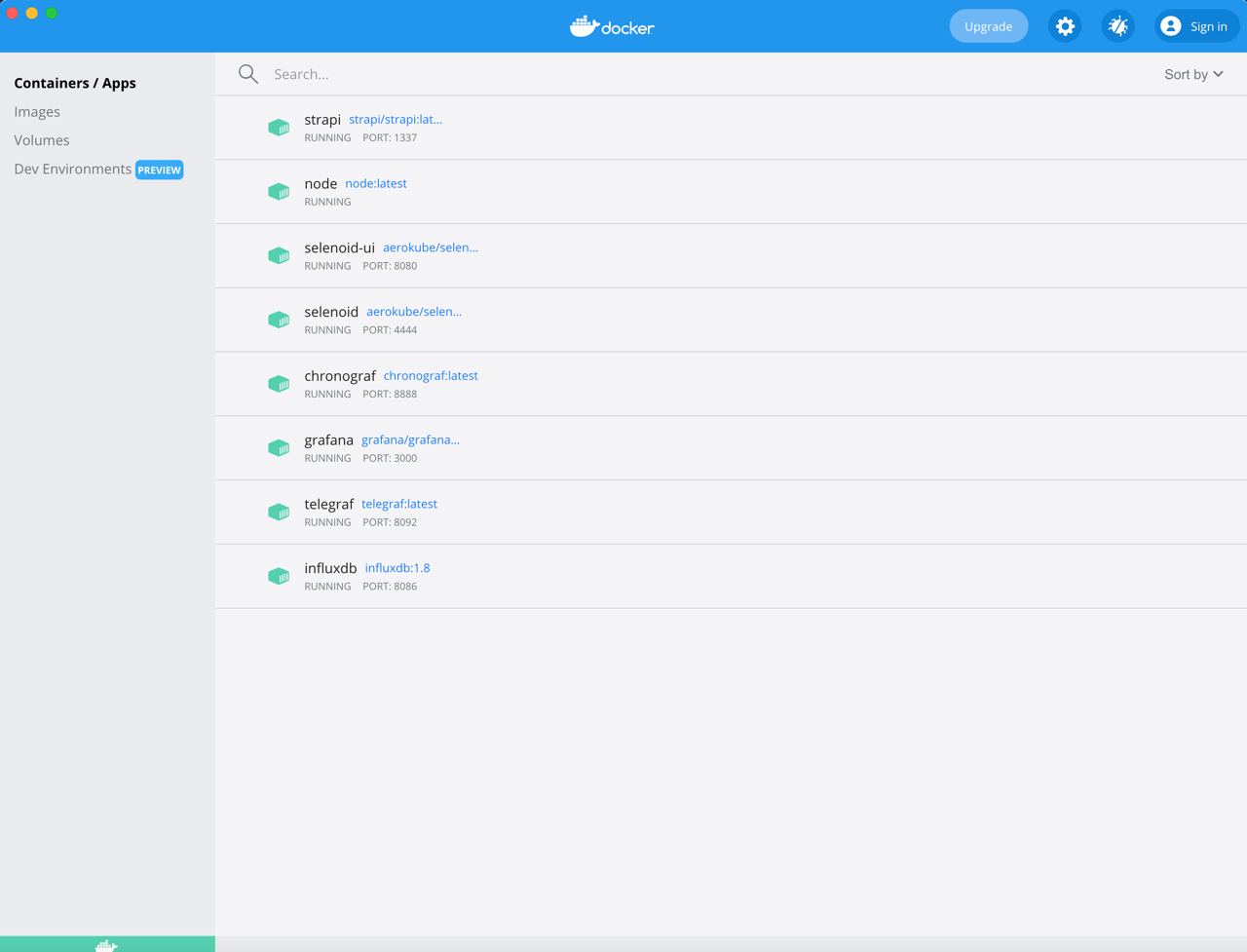This screenshot has height=952, width=1247.
Task: Select the selenoid container name
Action: click(331, 312)
